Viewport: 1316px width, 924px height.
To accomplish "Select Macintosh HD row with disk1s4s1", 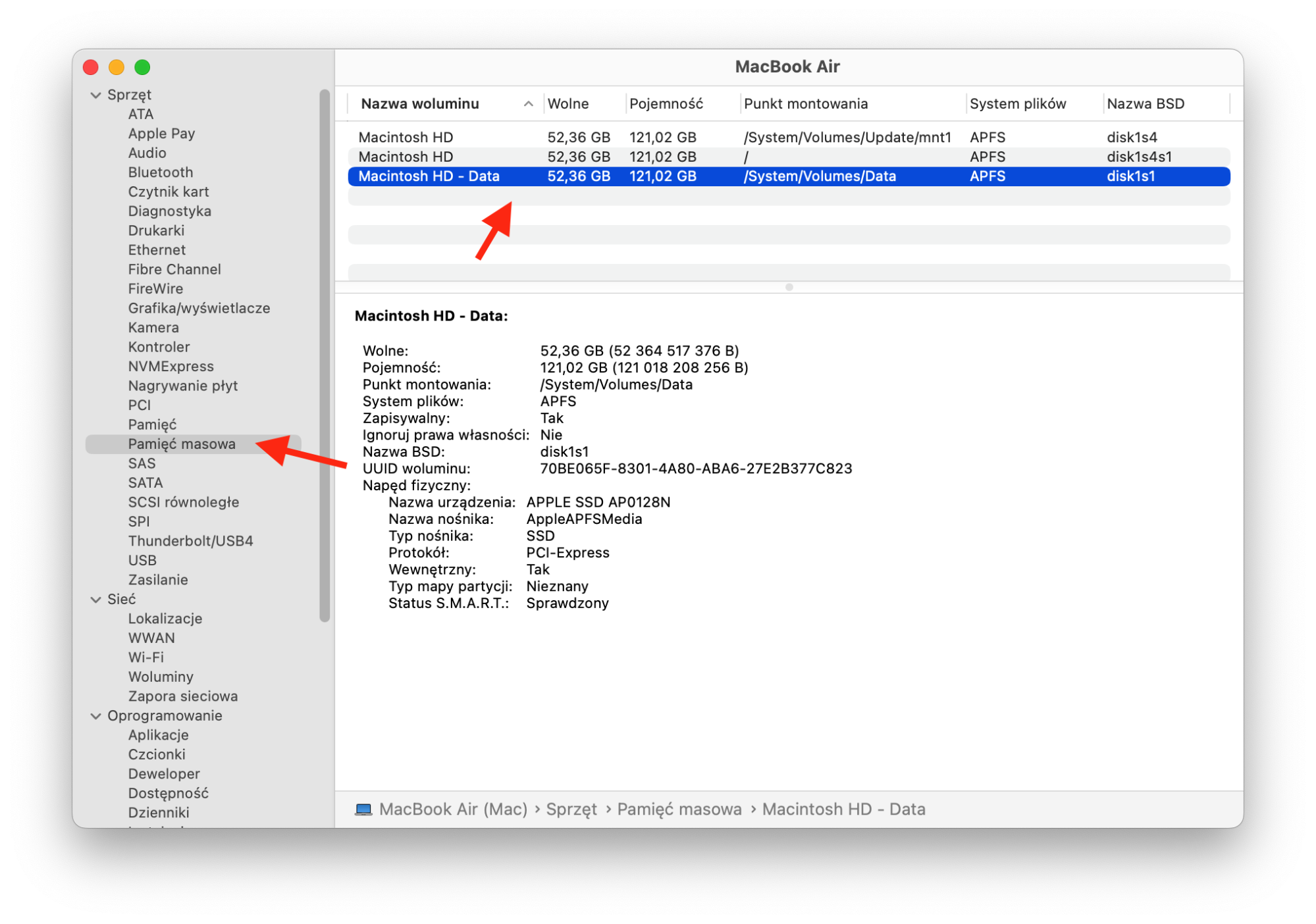I will (789, 157).
